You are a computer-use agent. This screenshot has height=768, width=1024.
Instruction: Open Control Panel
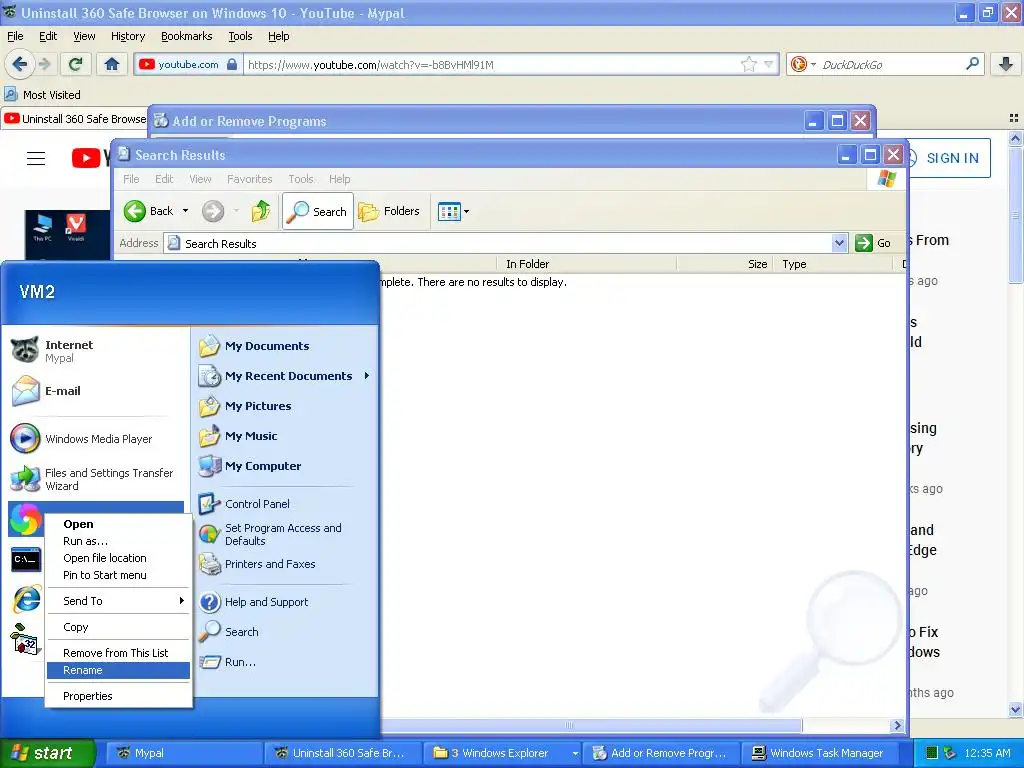[x=285, y=504]
